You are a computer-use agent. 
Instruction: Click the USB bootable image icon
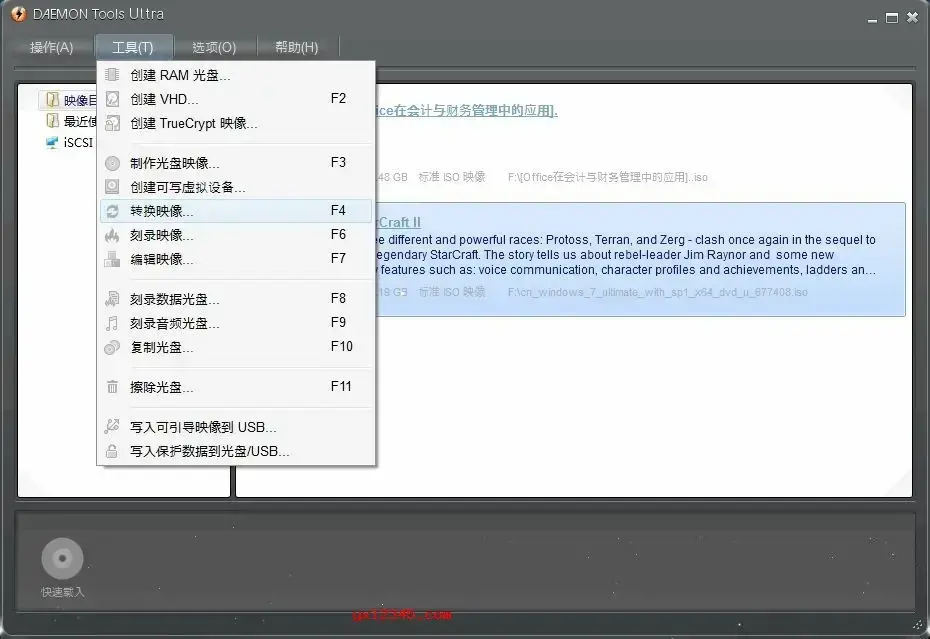112,426
